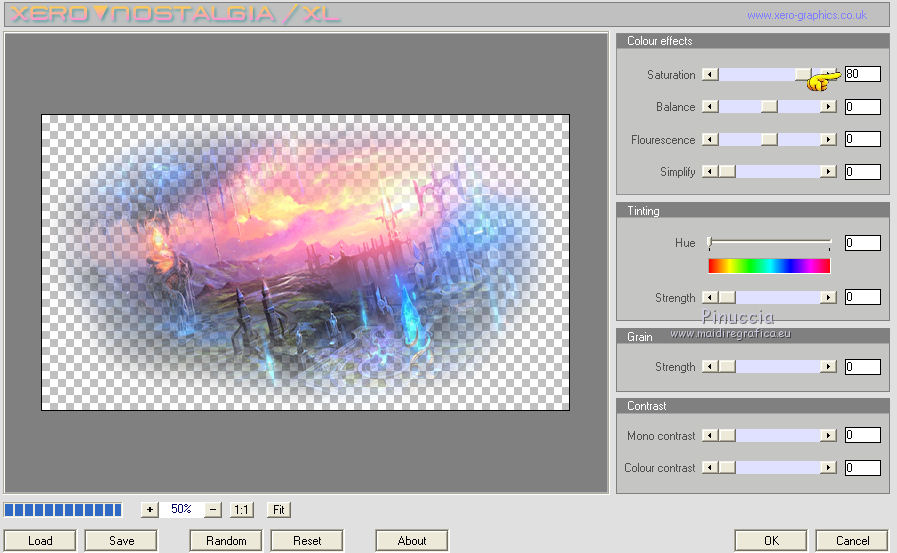Set preview zoom to 1:1
The height and width of the screenshot is (553, 897).
(241, 509)
